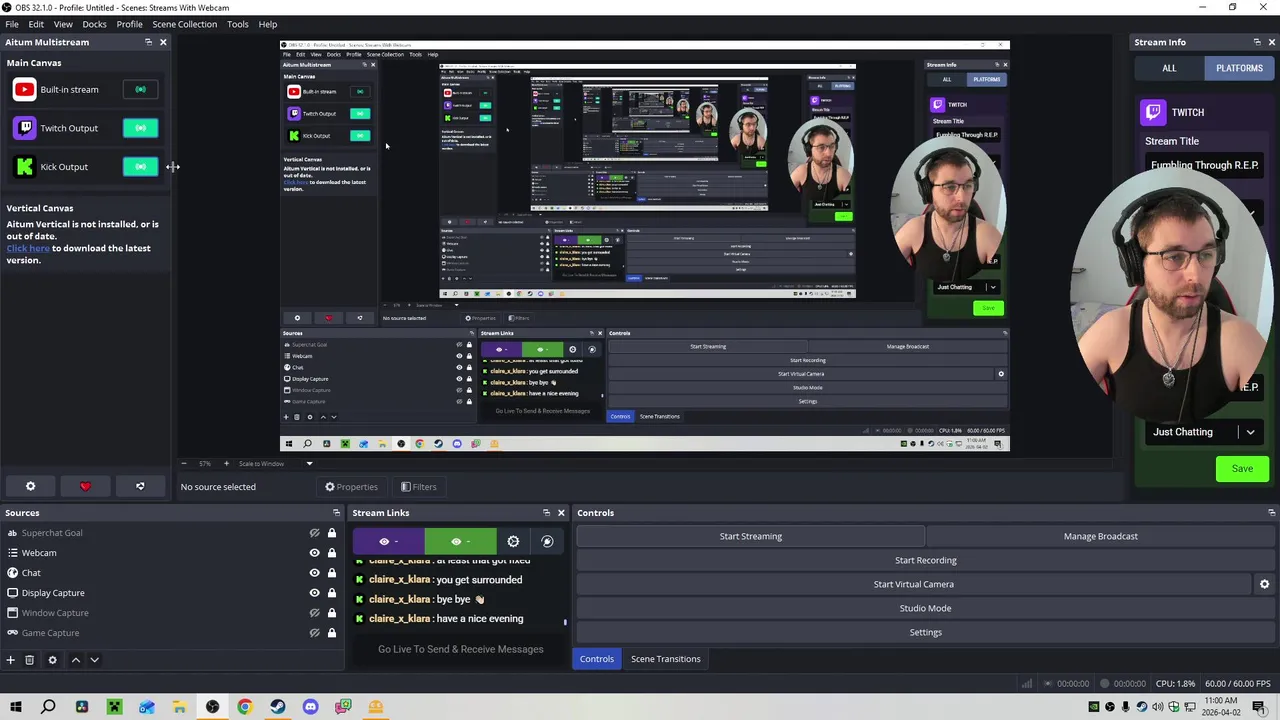Viewport: 1280px width, 720px height.
Task: Toggle the Twitch Output stream button
Action: tap(140, 128)
